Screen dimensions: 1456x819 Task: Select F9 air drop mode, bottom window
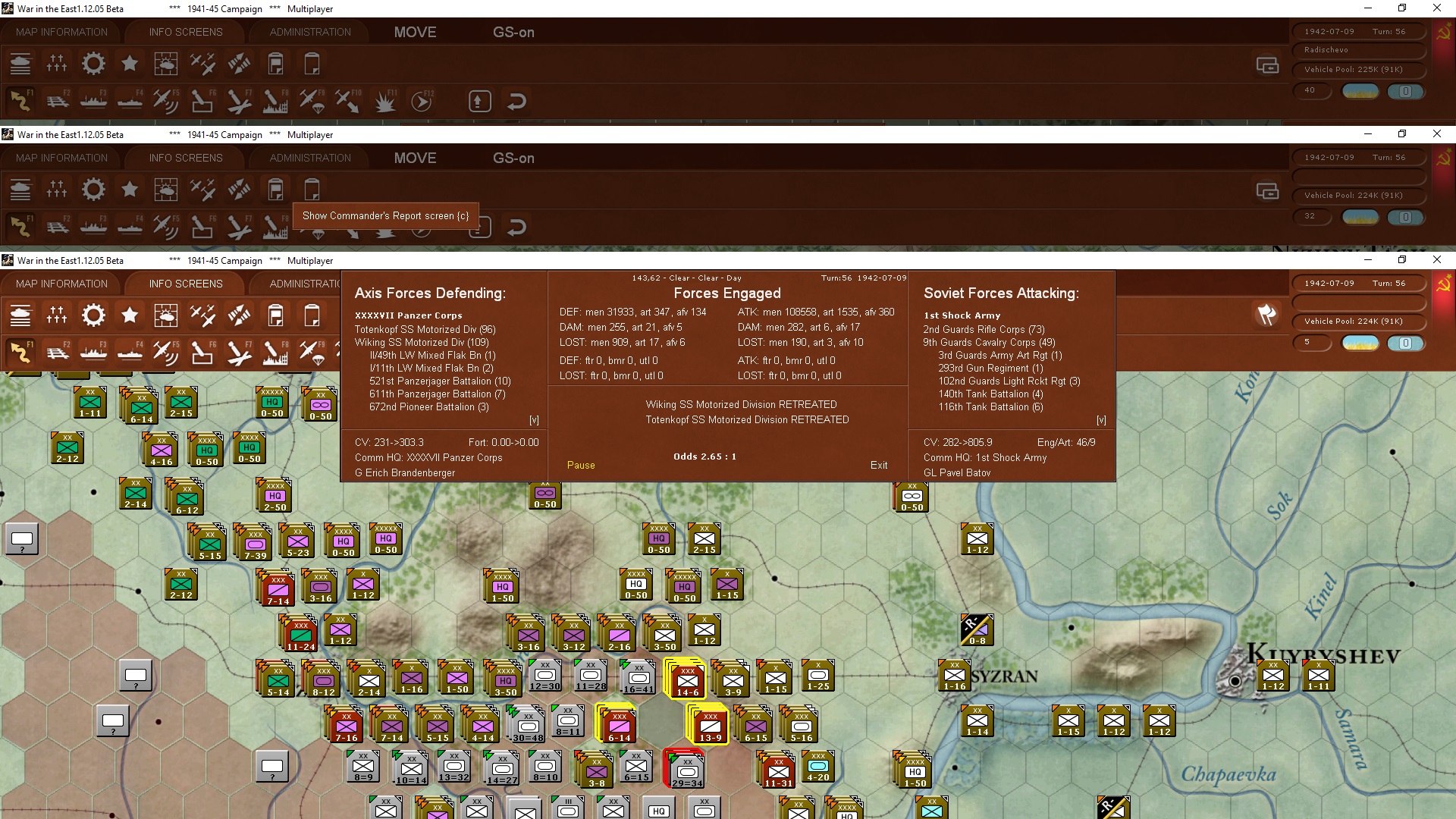(312, 353)
